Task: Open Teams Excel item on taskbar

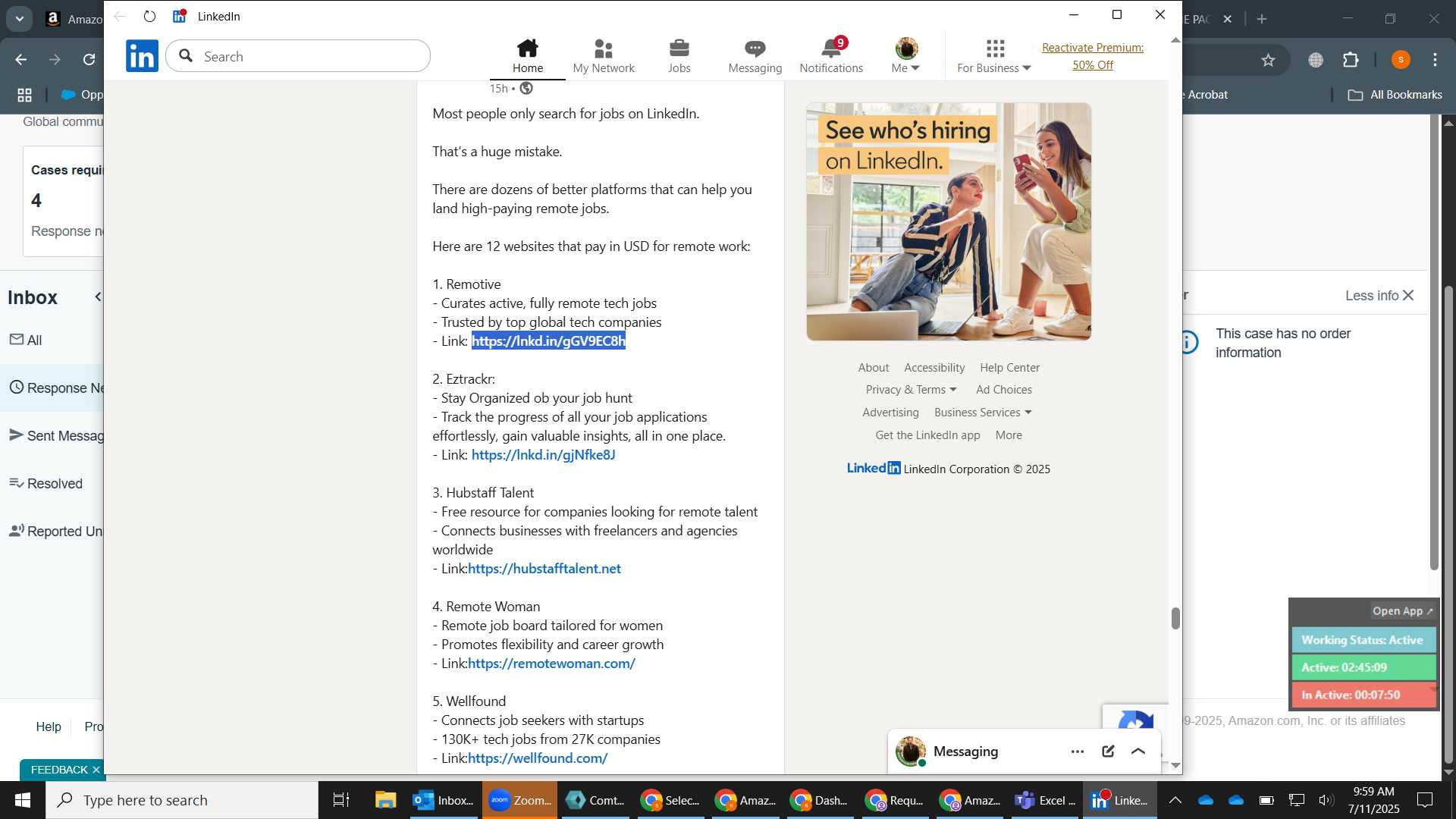Action: (x=1046, y=800)
